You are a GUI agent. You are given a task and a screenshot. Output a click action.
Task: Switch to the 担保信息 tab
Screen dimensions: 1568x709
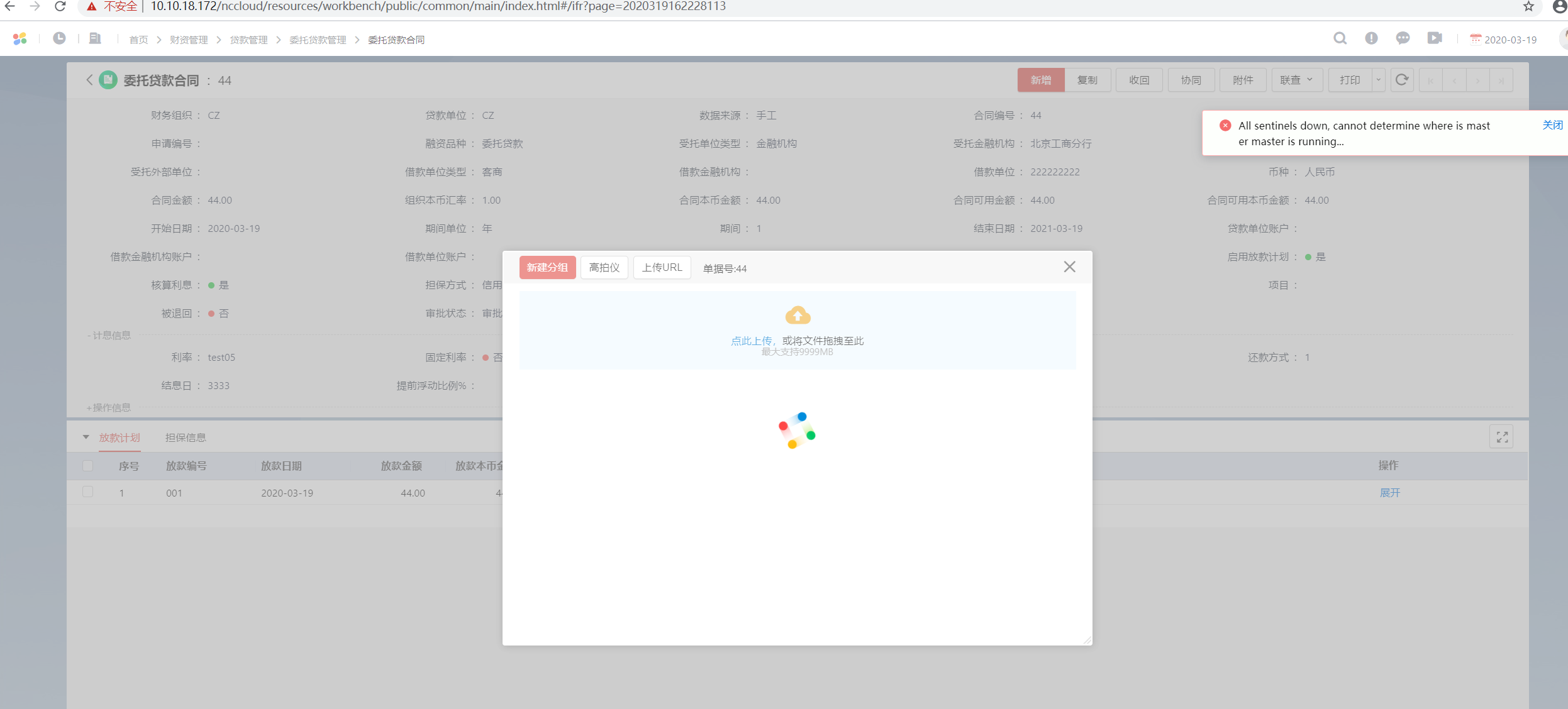point(186,437)
